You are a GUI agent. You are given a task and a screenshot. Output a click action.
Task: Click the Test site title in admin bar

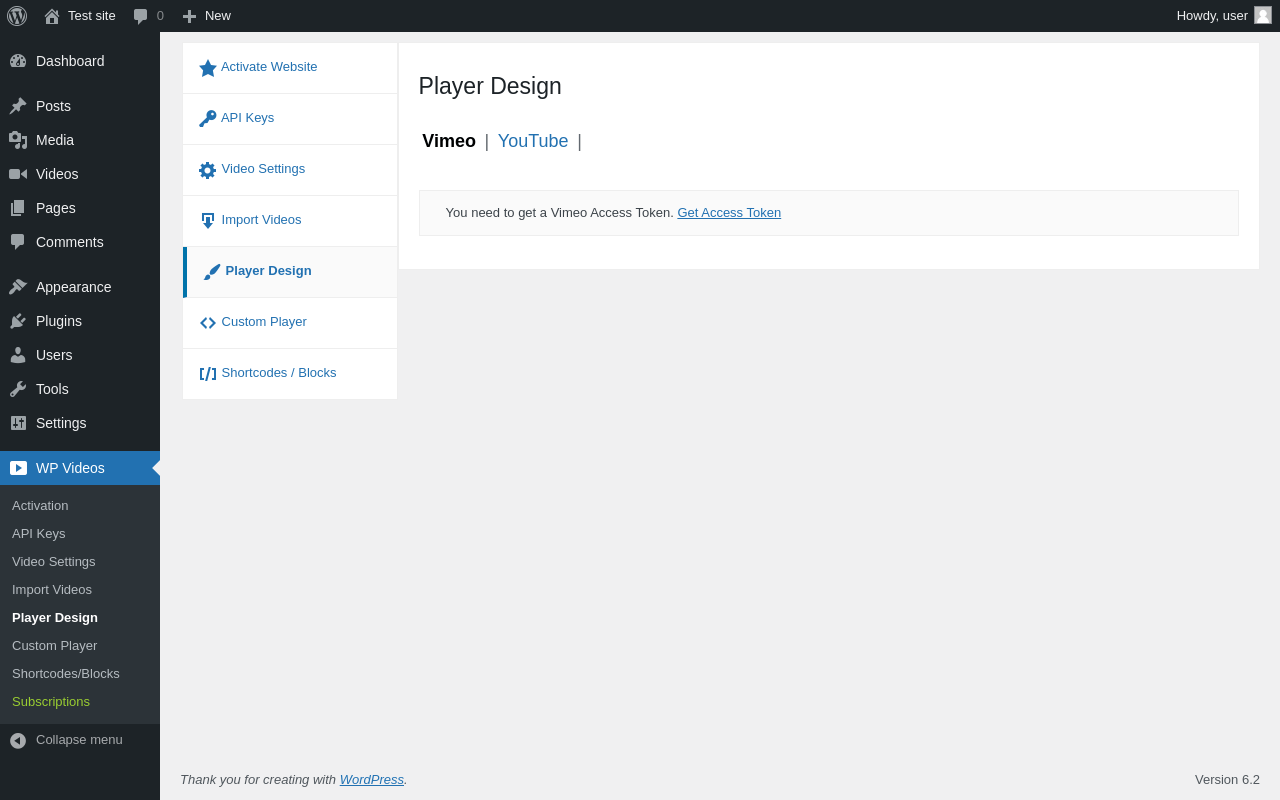pyautogui.click(x=92, y=16)
